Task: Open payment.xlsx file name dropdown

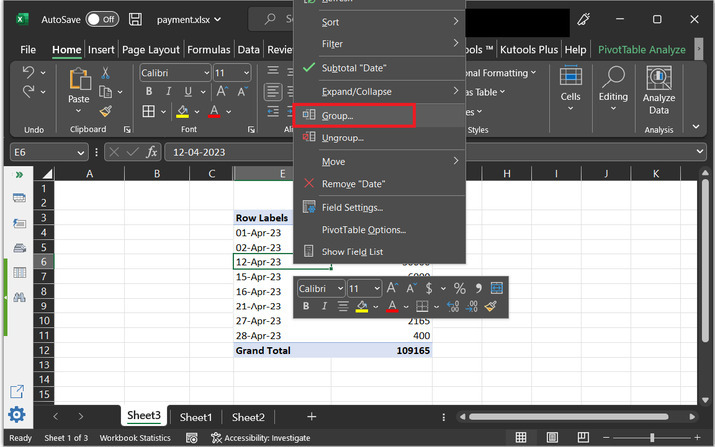Action: pos(218,20)
